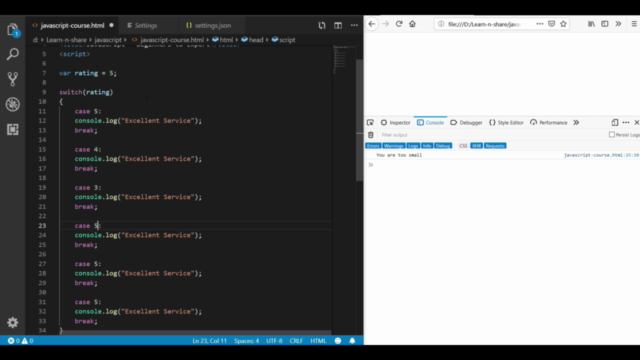The image size is (640, 360).
Task: Open devtools customize ellipsis menu
Action: pos(626,122)
